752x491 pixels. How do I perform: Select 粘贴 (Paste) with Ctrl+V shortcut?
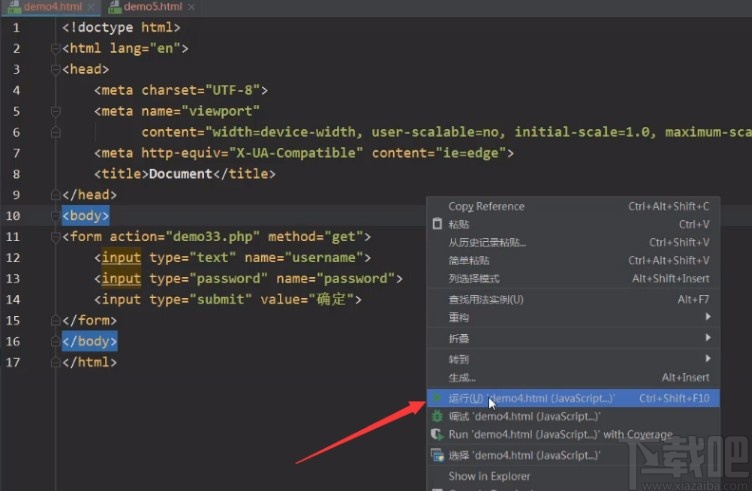pos(573,224)
